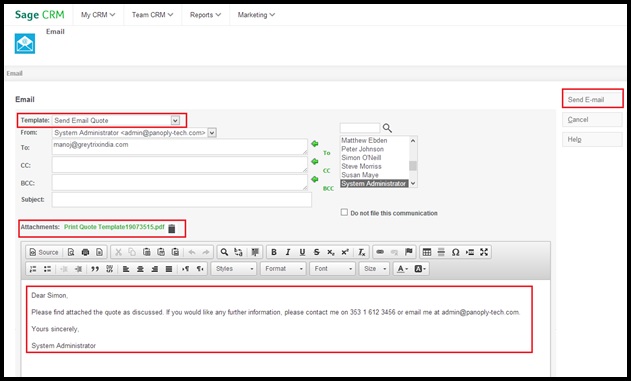Click the Cancel button
631x381 pixels.
click(x=592, y=119)
